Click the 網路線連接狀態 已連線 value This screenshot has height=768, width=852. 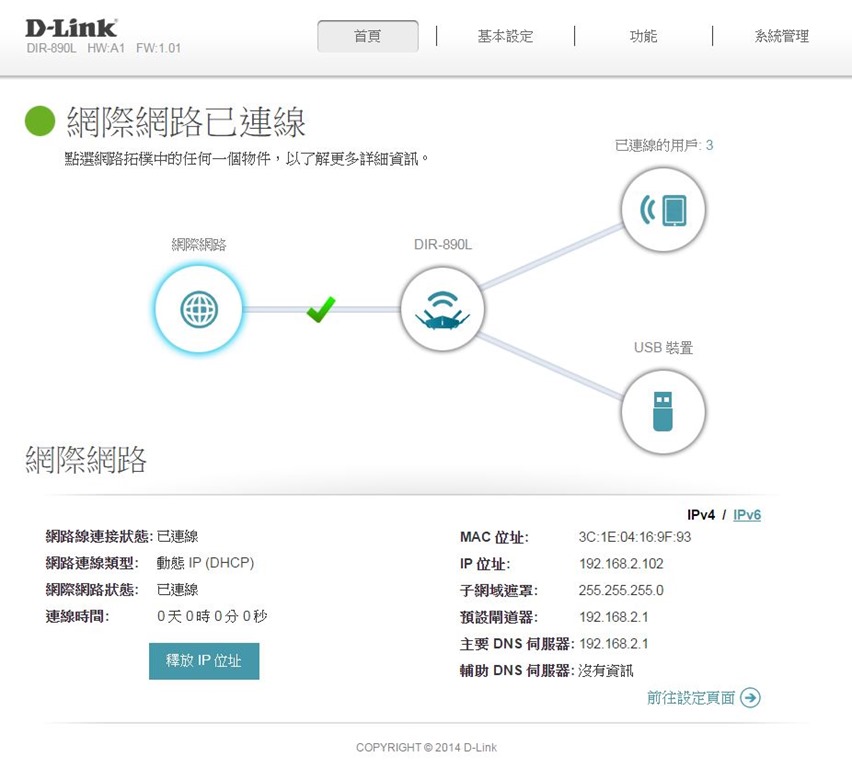click(x=177, y=536)
